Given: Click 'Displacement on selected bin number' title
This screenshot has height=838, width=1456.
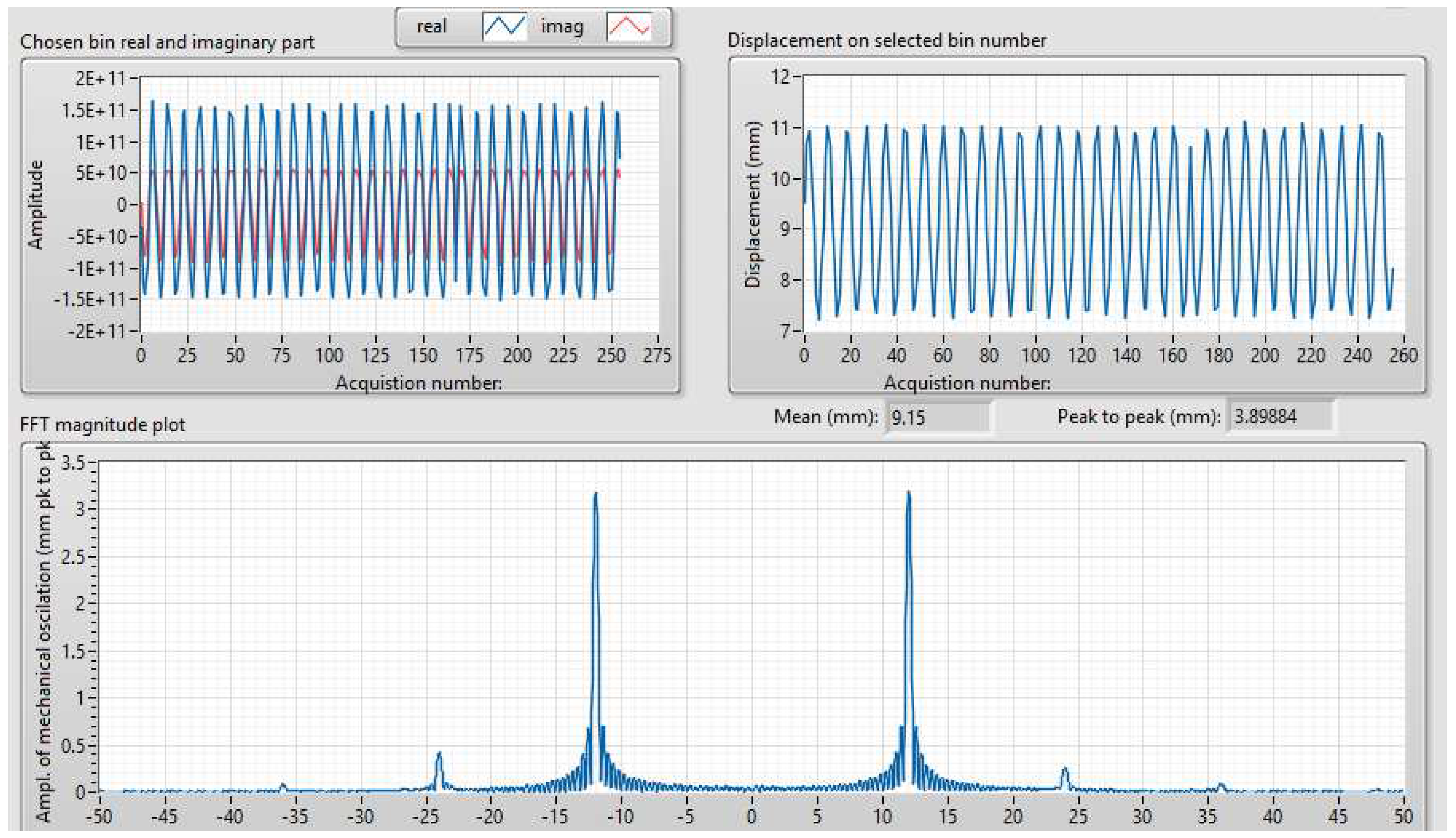Looking at the screenshot, I should (x=886, y=40).
